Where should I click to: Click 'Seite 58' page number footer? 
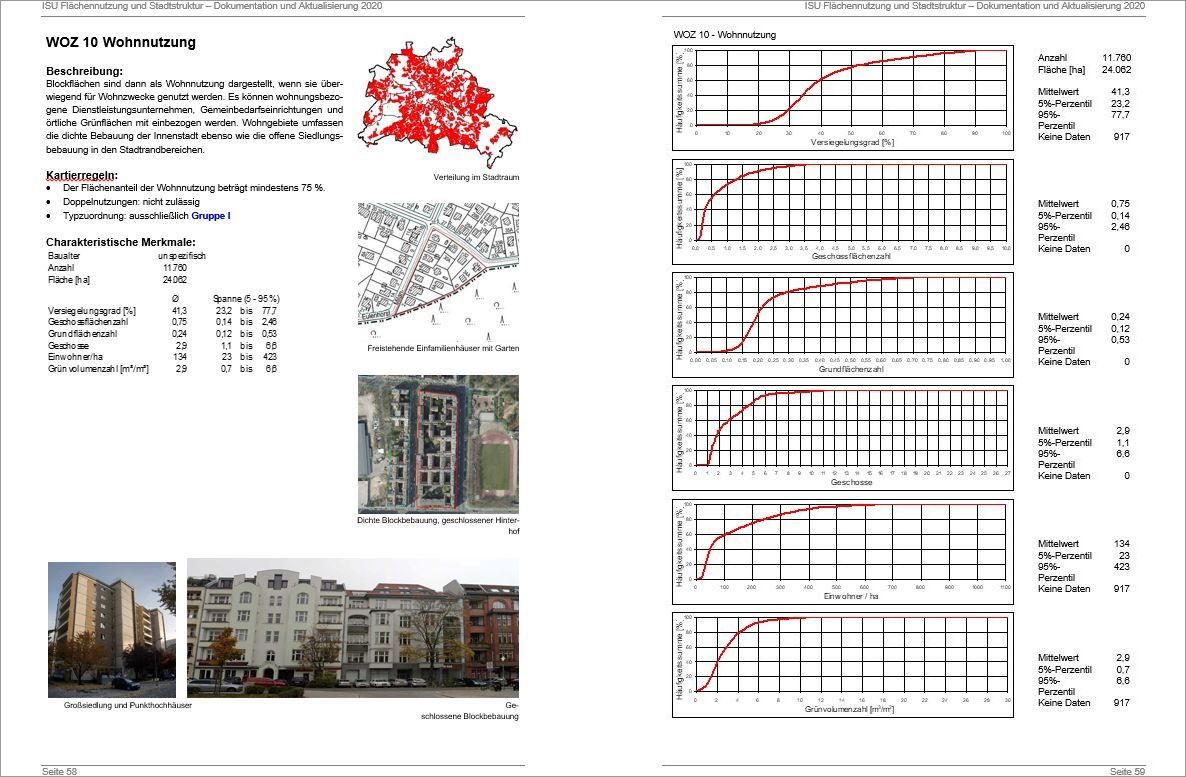tap(60, 771)
